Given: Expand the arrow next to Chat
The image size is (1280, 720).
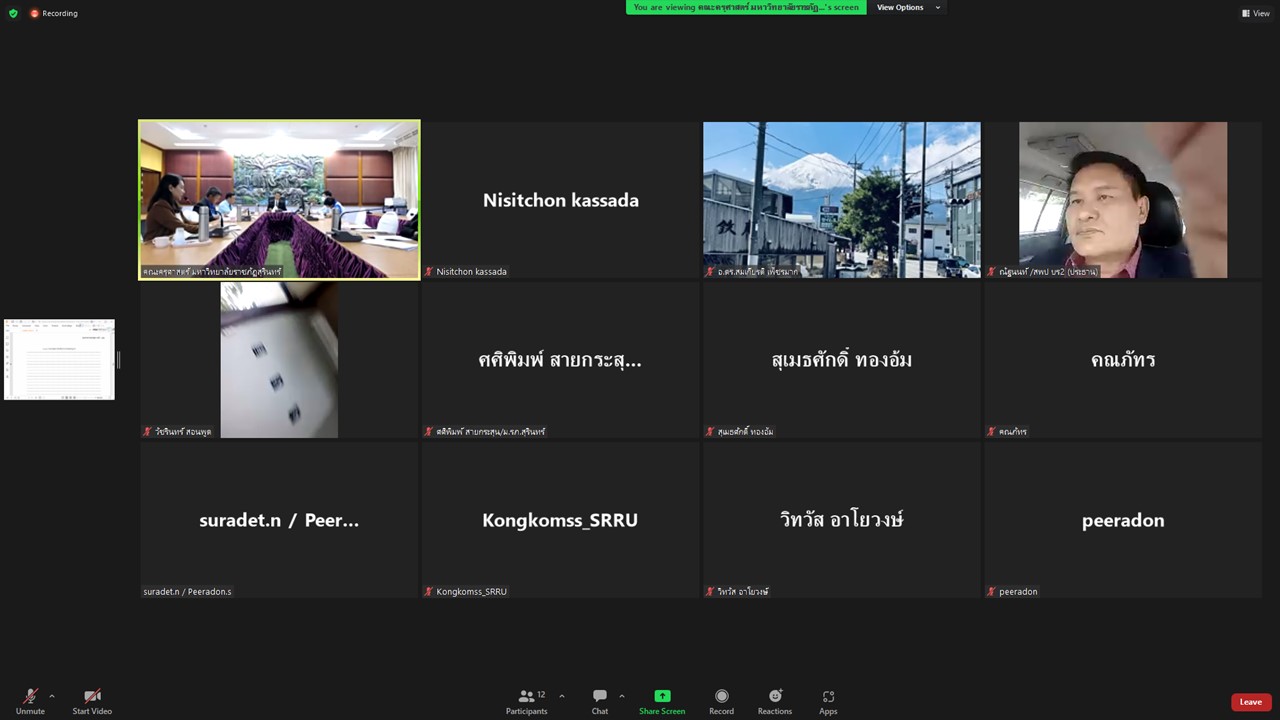Looking at the screenshot, I should click(x=622, y=696).
